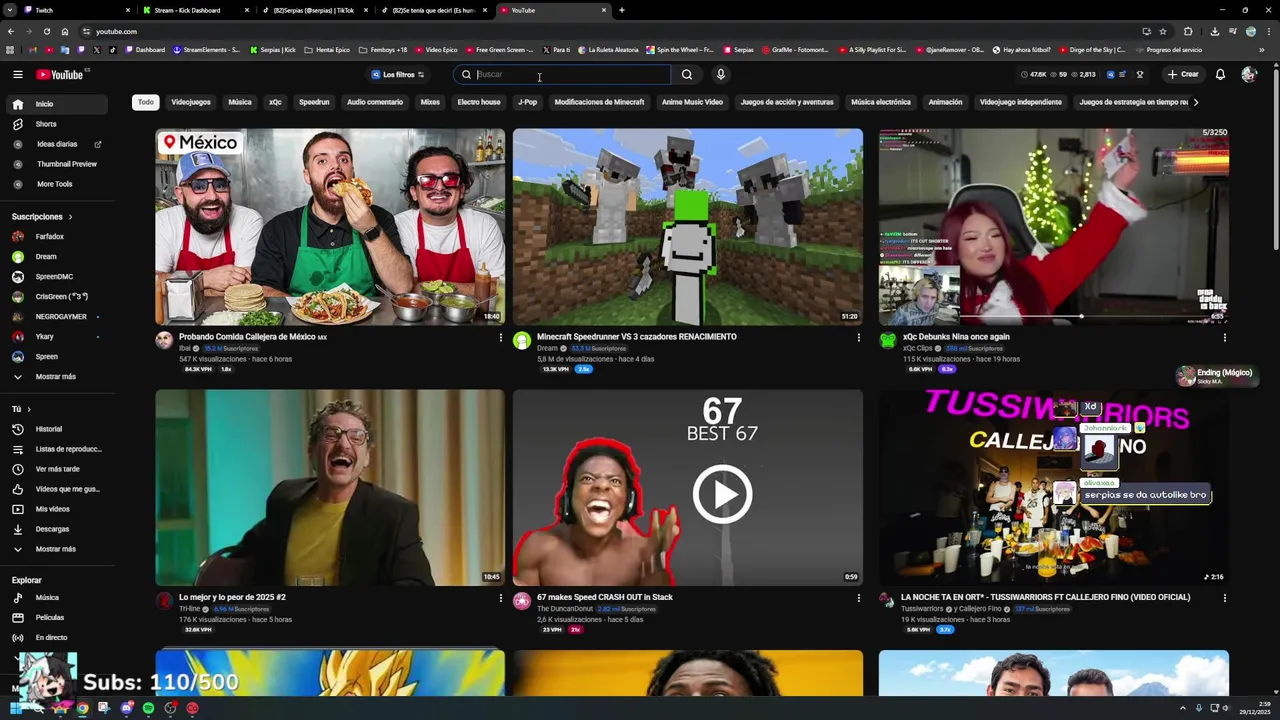Open the notifications bell

[x=1220, y=74]
